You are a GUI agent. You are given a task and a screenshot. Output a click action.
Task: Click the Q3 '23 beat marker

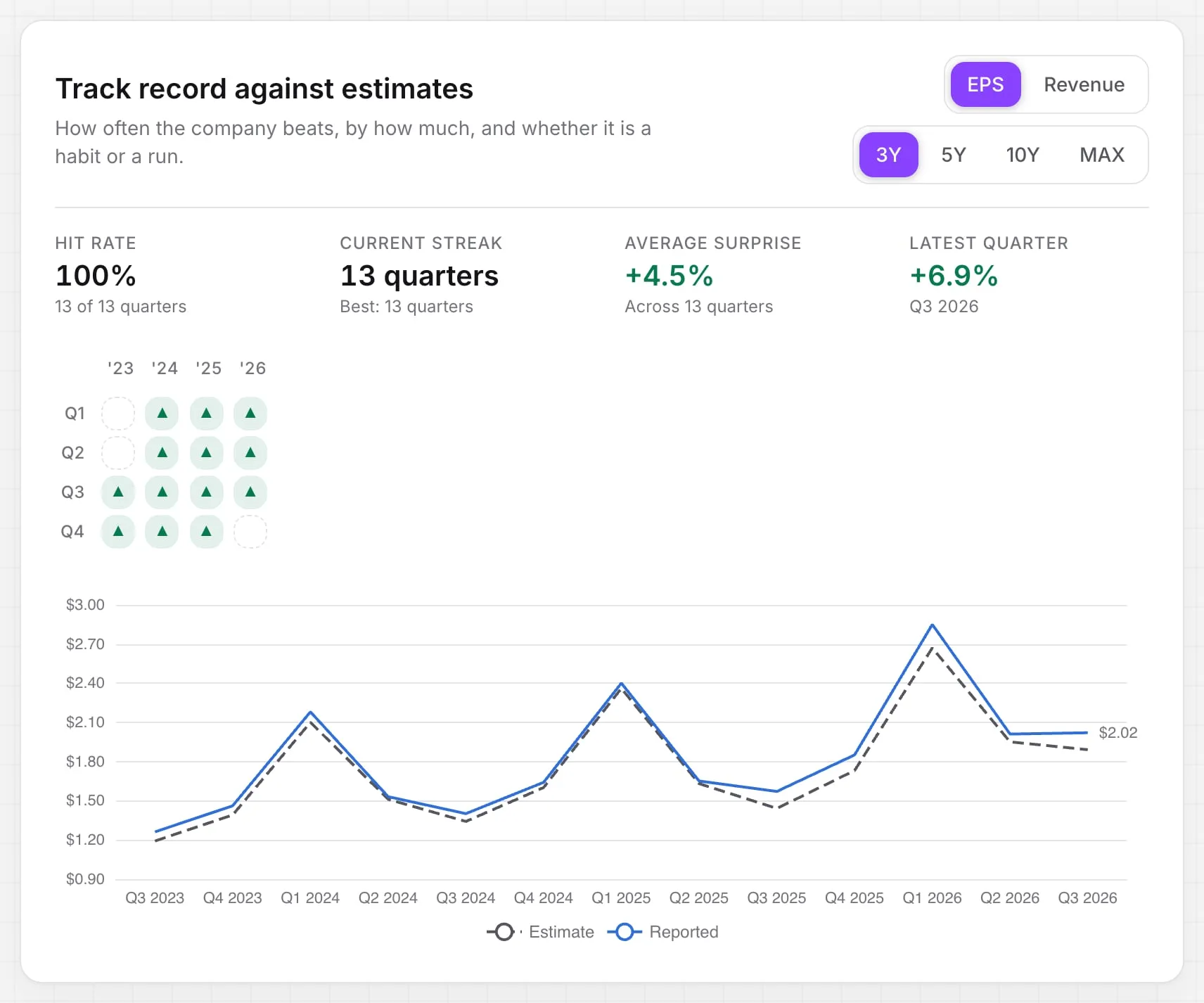[x=118, y=492]
